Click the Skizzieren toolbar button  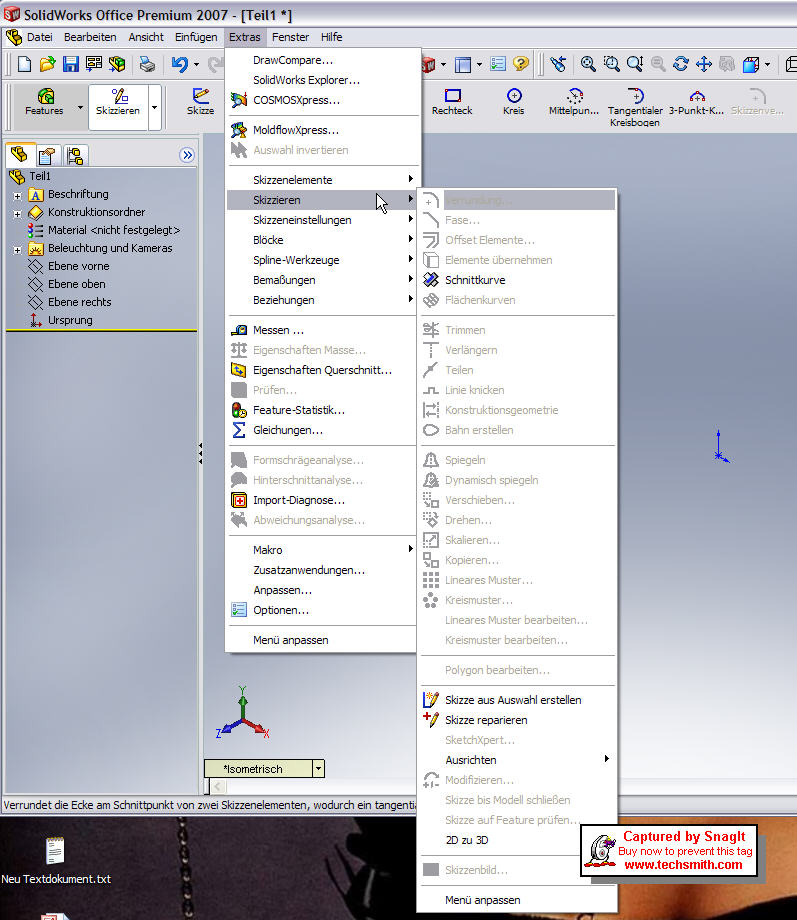pos(118,102)
